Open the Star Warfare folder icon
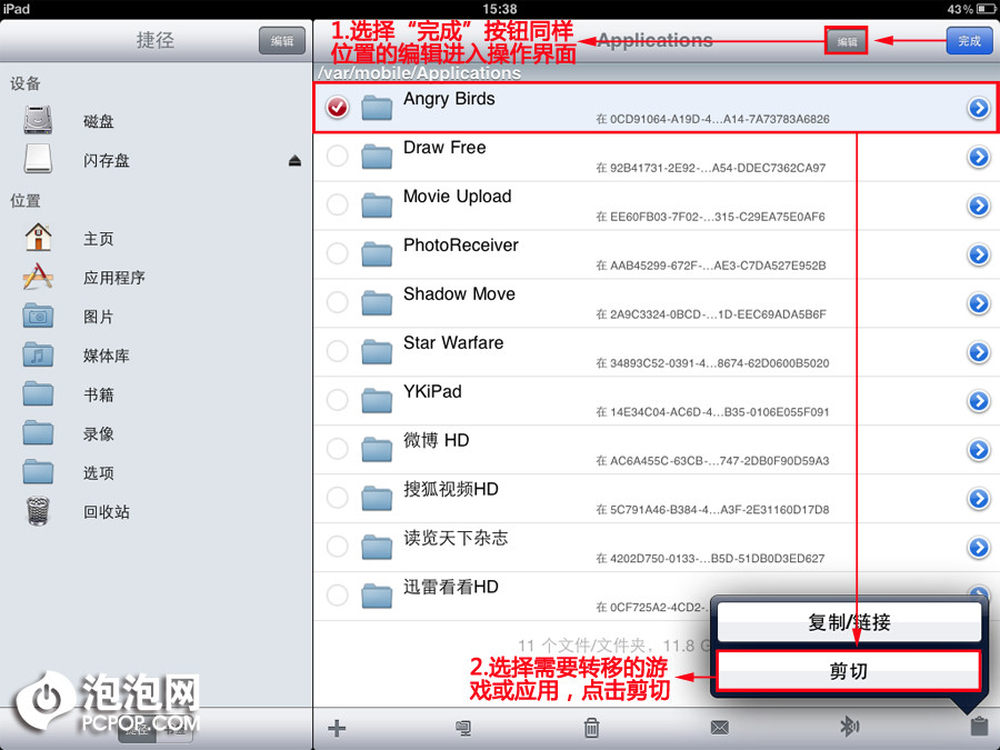Viewport: 1000px width, 750px height. tap(376, 351)
